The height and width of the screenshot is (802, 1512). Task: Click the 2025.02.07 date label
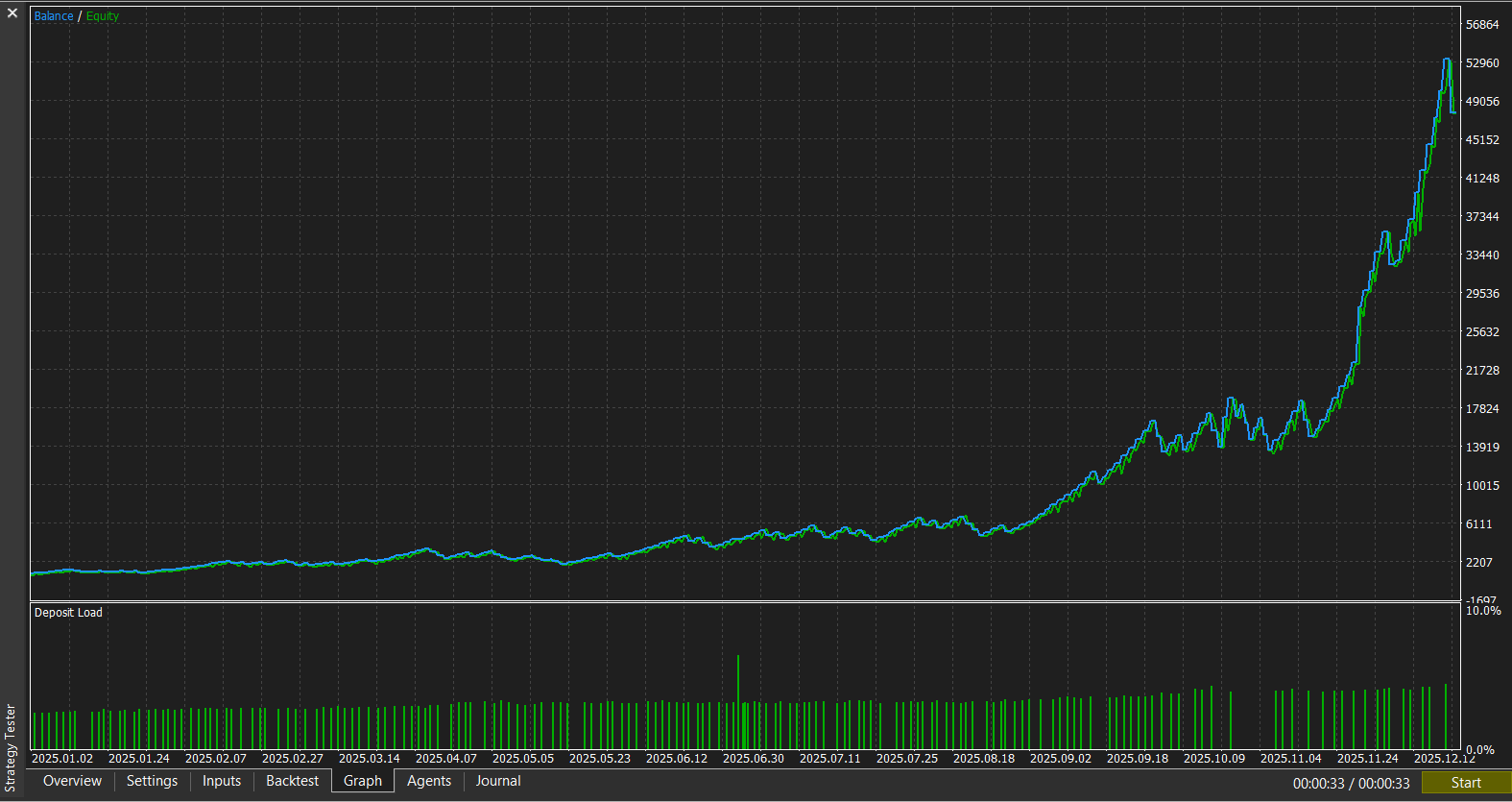(216, 759)
